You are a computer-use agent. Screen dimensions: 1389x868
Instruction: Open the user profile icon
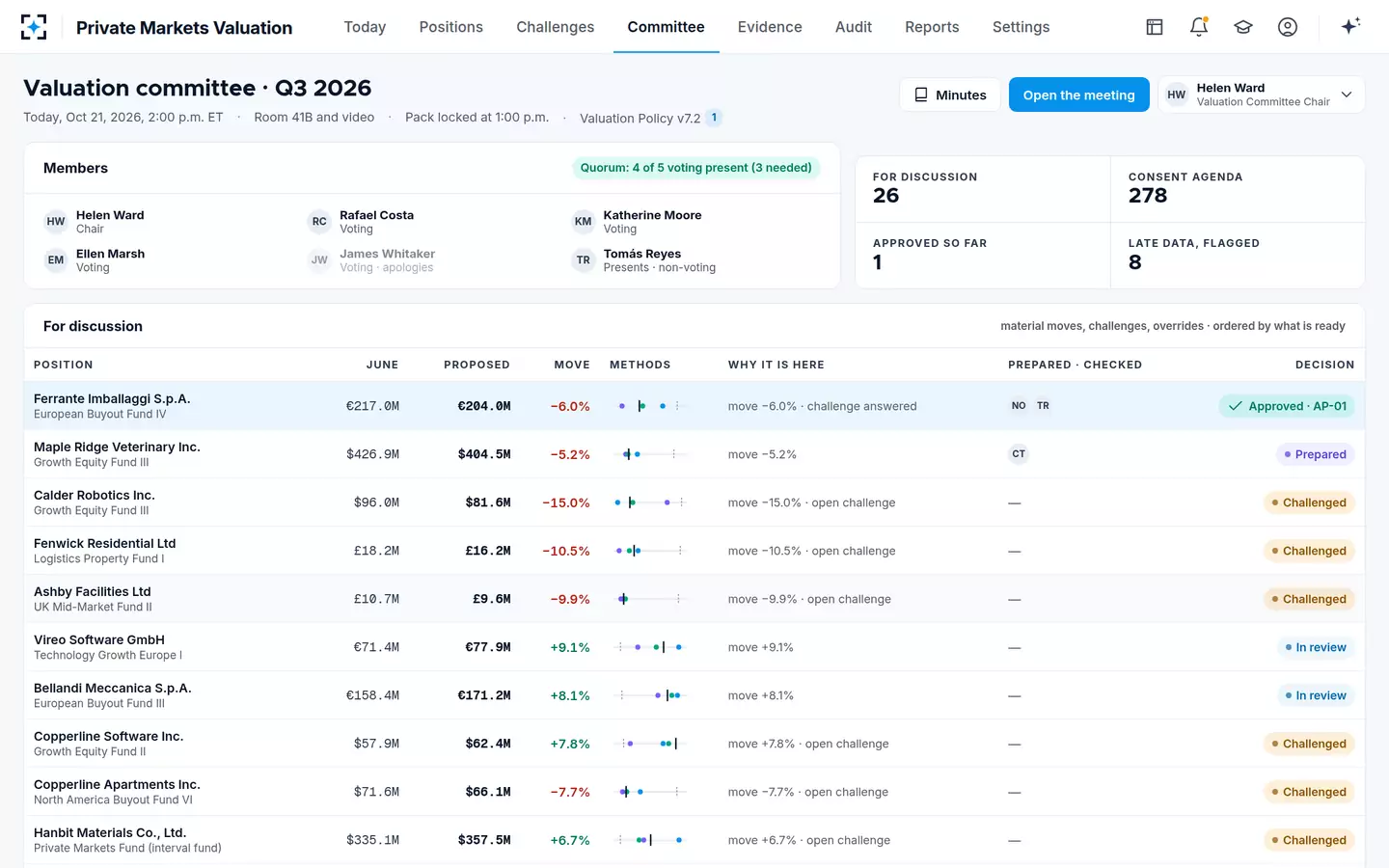(x=1288, y=27)
